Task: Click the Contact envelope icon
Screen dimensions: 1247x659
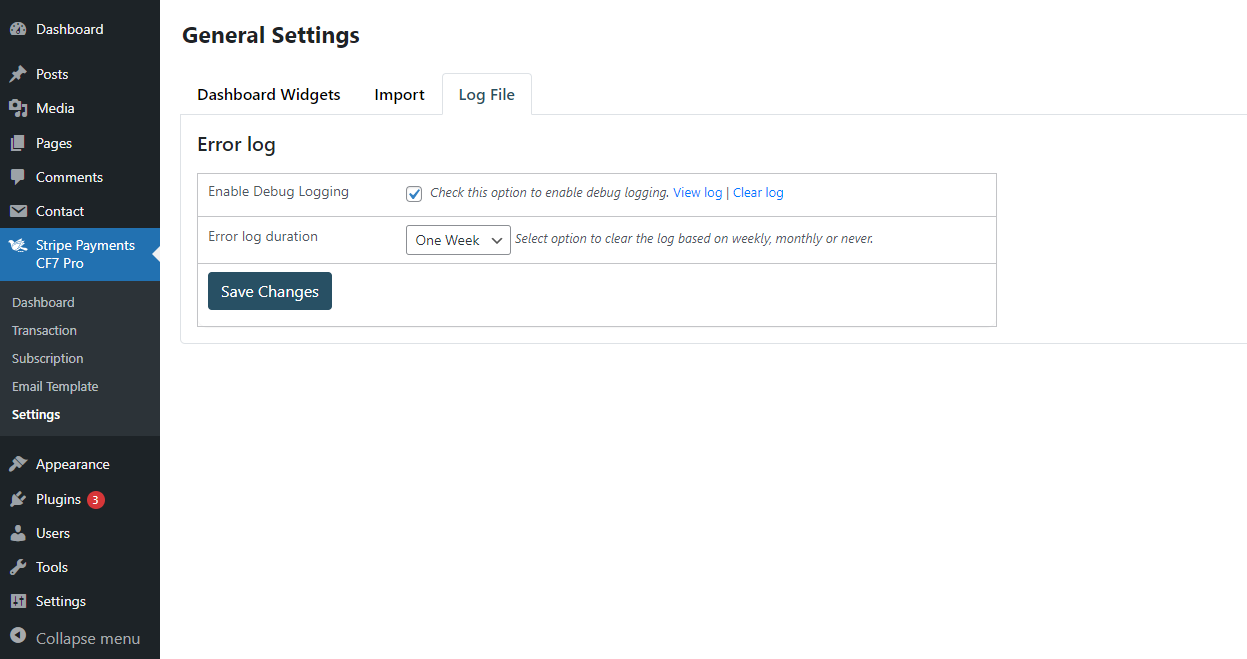Action: coord(18,212)
